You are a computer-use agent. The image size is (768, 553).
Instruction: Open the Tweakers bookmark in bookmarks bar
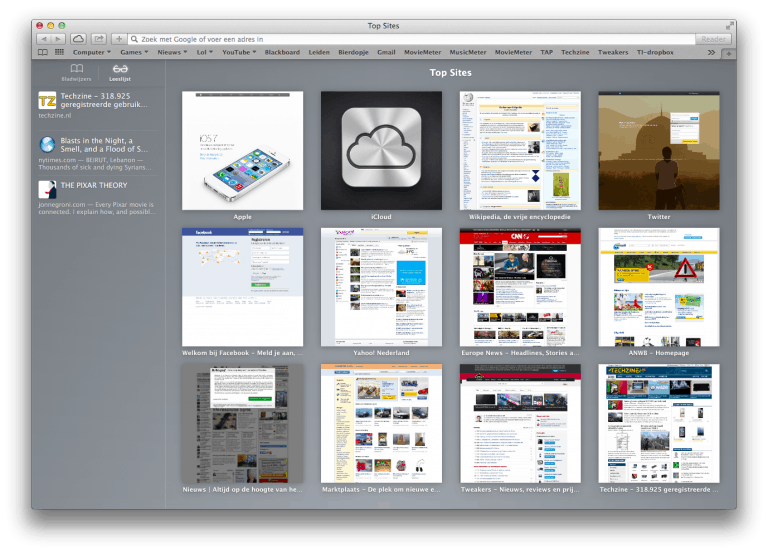(x=613, y=52)
